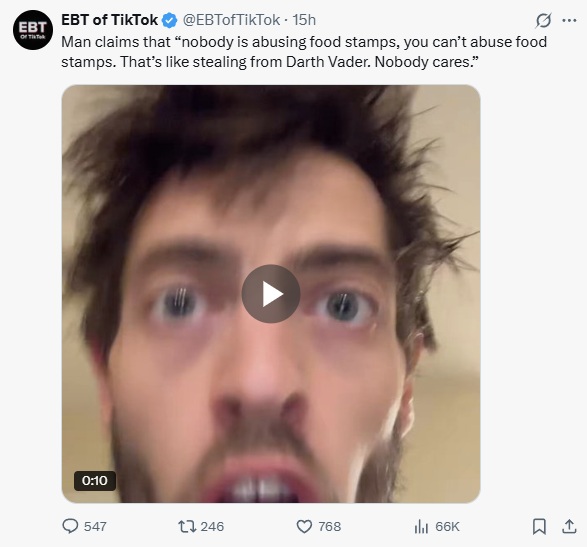The height and width of the screenshot is (547, 587).
Task: Click the EBT of TikTok display name
Action: point(109,20)
